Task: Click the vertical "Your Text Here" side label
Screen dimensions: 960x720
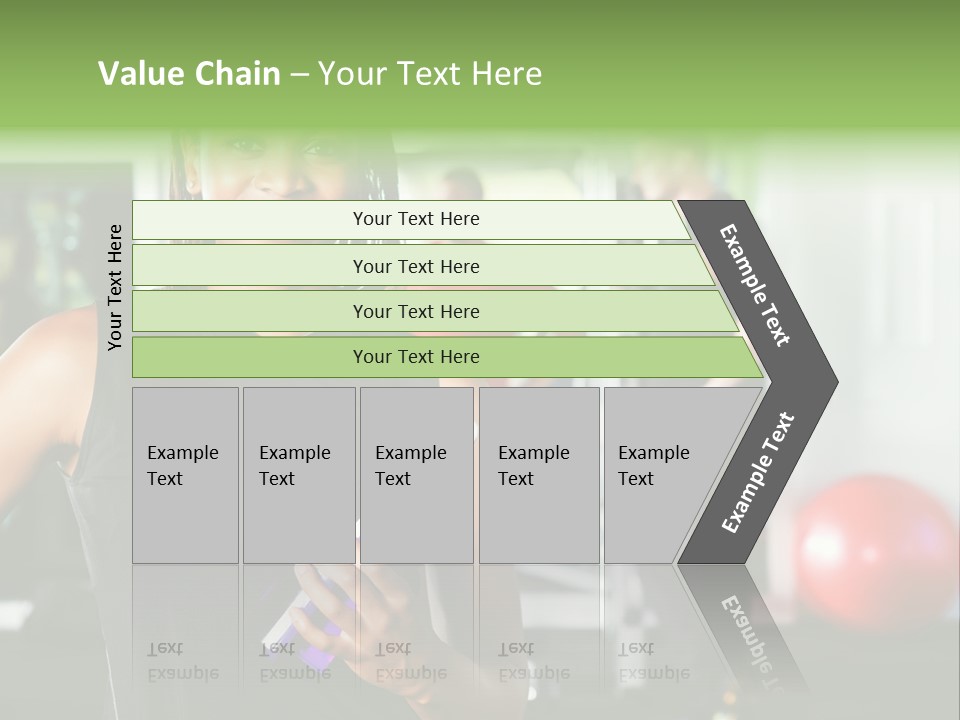Action: pos(116,287)
